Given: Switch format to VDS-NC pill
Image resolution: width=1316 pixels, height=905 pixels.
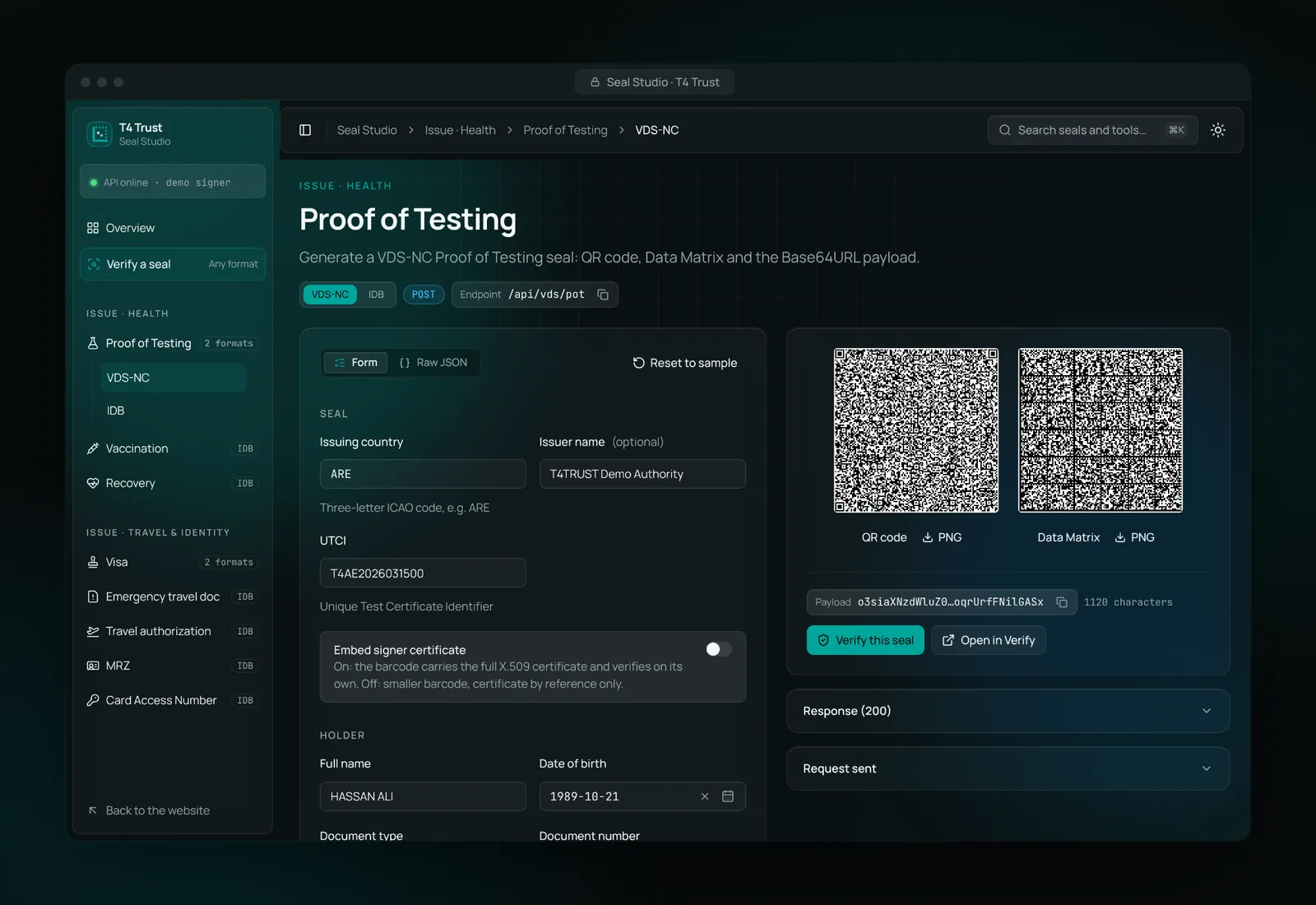Looking at the screenshot, I should (x=330, y=295).
